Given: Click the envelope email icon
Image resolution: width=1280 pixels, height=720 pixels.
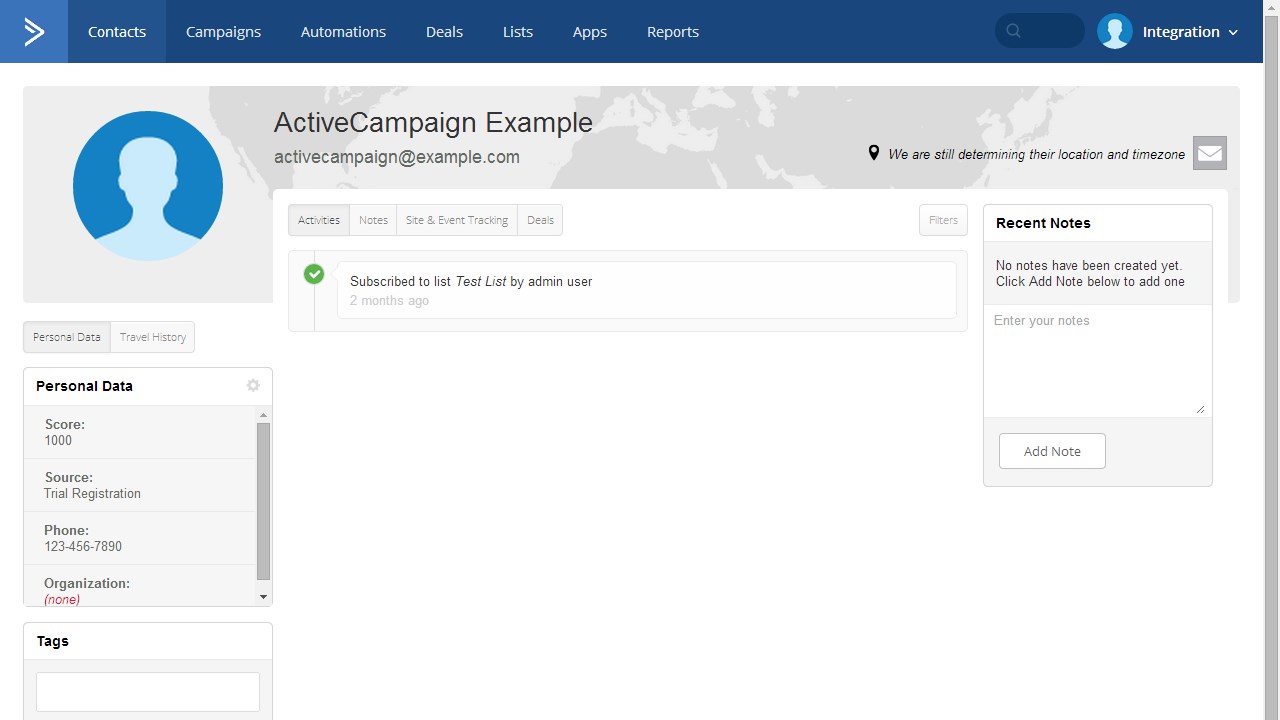Looking at the screenshot, I should coord(1210,153).
